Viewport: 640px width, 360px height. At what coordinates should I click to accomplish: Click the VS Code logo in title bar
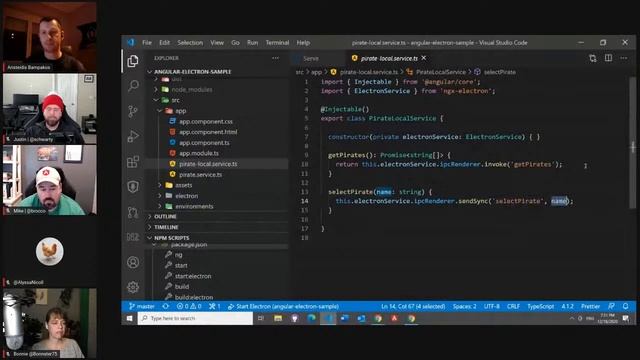(131, 42)
